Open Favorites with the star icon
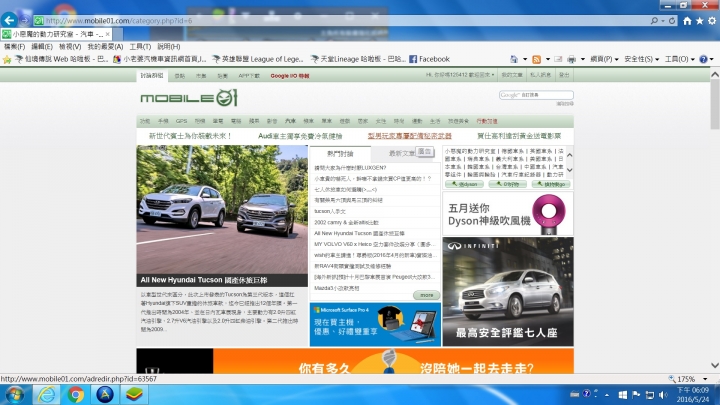Screen dimensions: 720x405 pos(699,21)
